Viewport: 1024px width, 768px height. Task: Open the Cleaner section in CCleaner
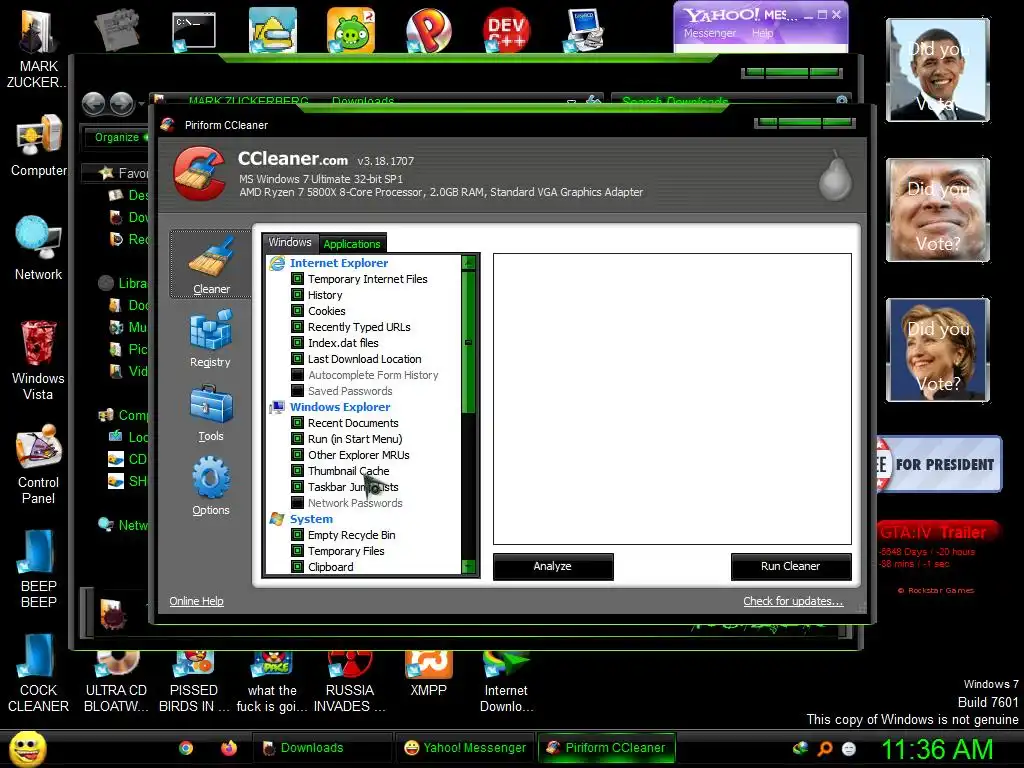click(210, 264)
